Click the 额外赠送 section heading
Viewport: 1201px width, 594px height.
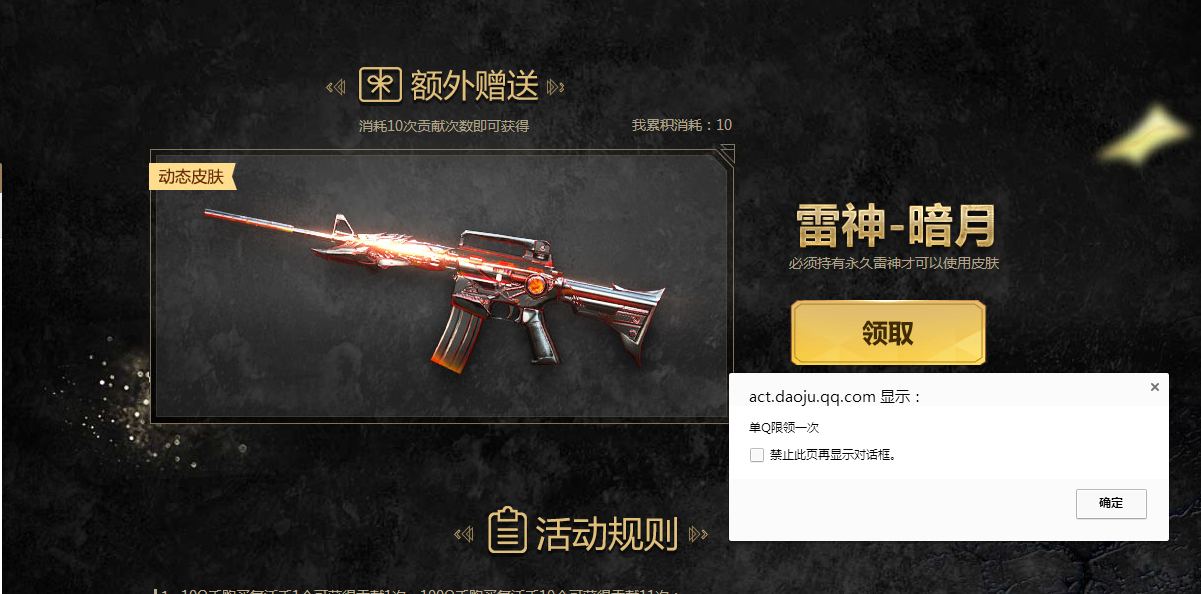474,86
